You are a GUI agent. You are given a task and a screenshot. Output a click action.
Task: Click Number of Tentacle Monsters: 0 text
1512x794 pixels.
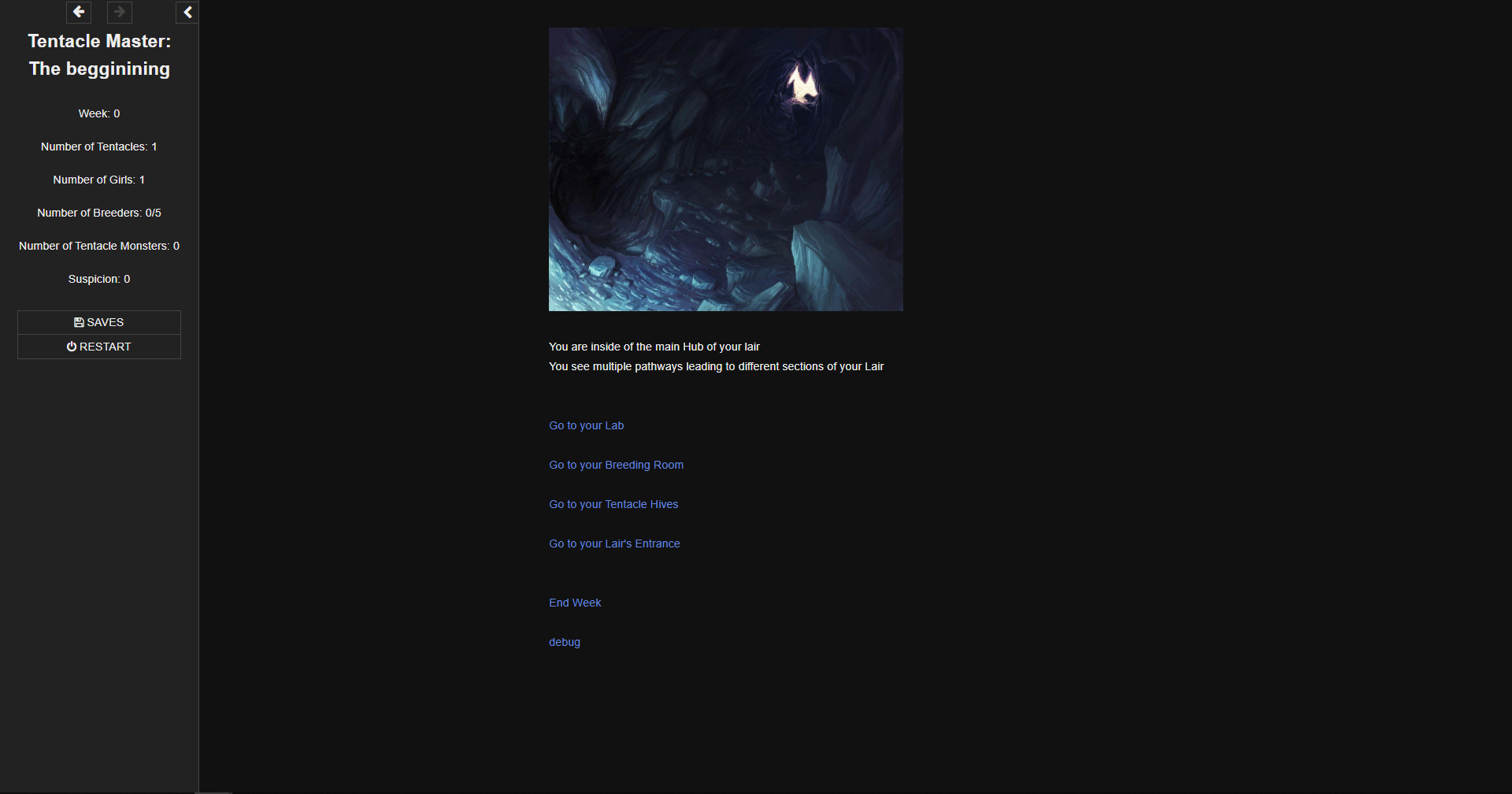(99, 246)
